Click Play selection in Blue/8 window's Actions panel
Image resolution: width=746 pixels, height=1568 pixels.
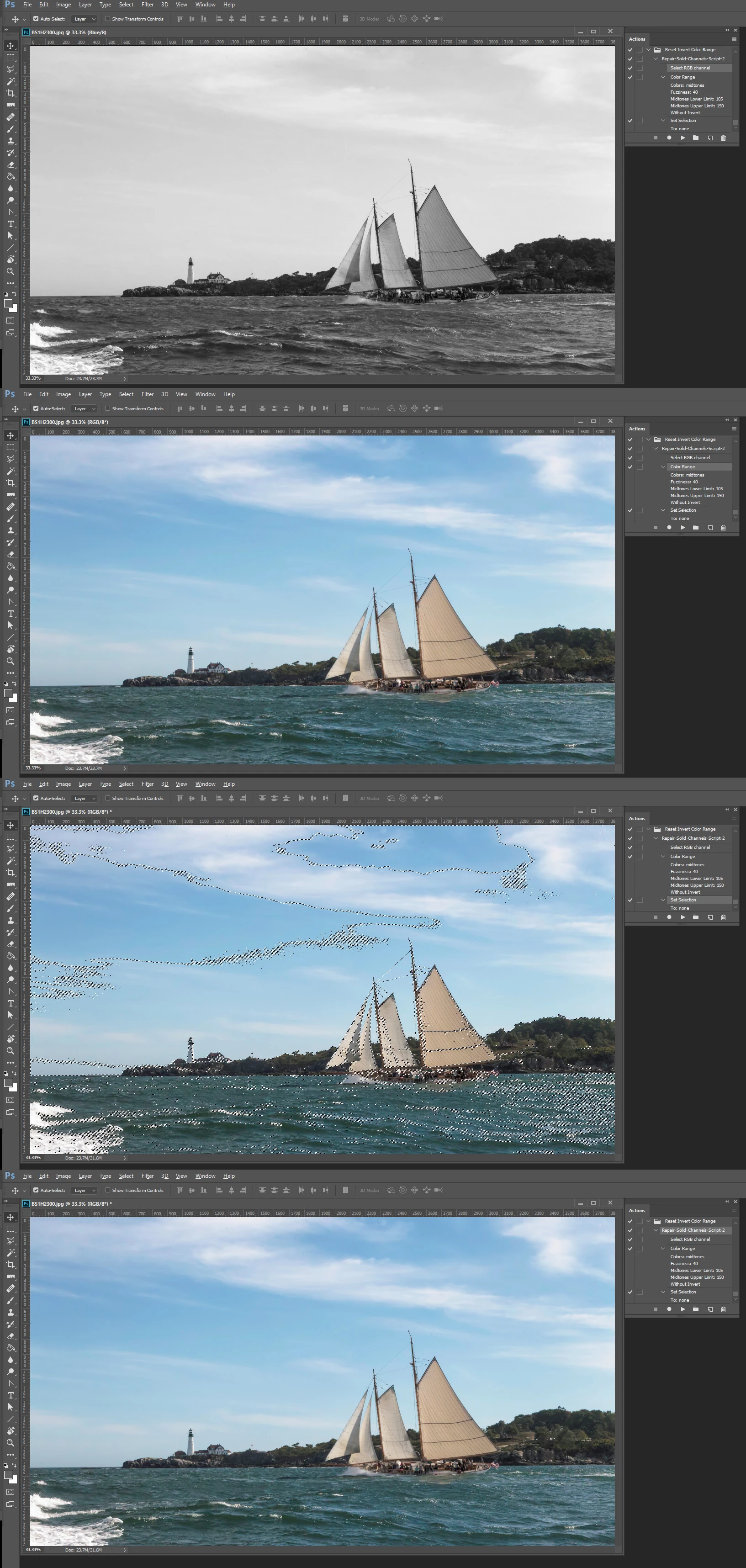[x=683, y=138]
